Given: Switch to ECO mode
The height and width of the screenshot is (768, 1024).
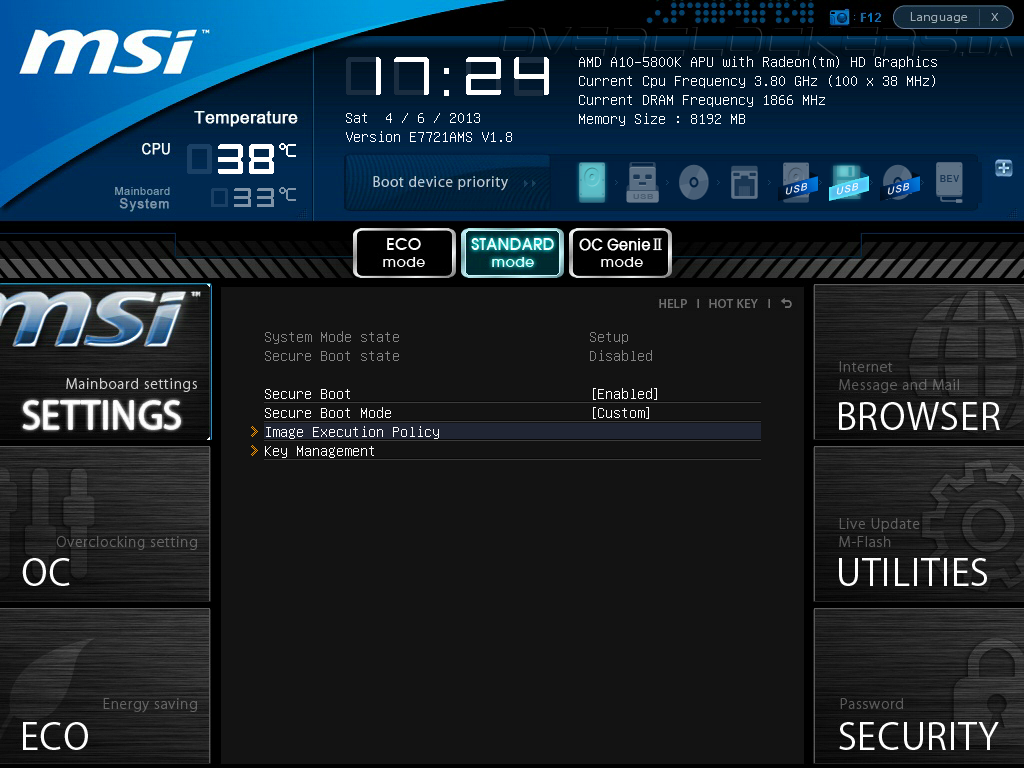Looking at the screenshot, I should [404, 253].
